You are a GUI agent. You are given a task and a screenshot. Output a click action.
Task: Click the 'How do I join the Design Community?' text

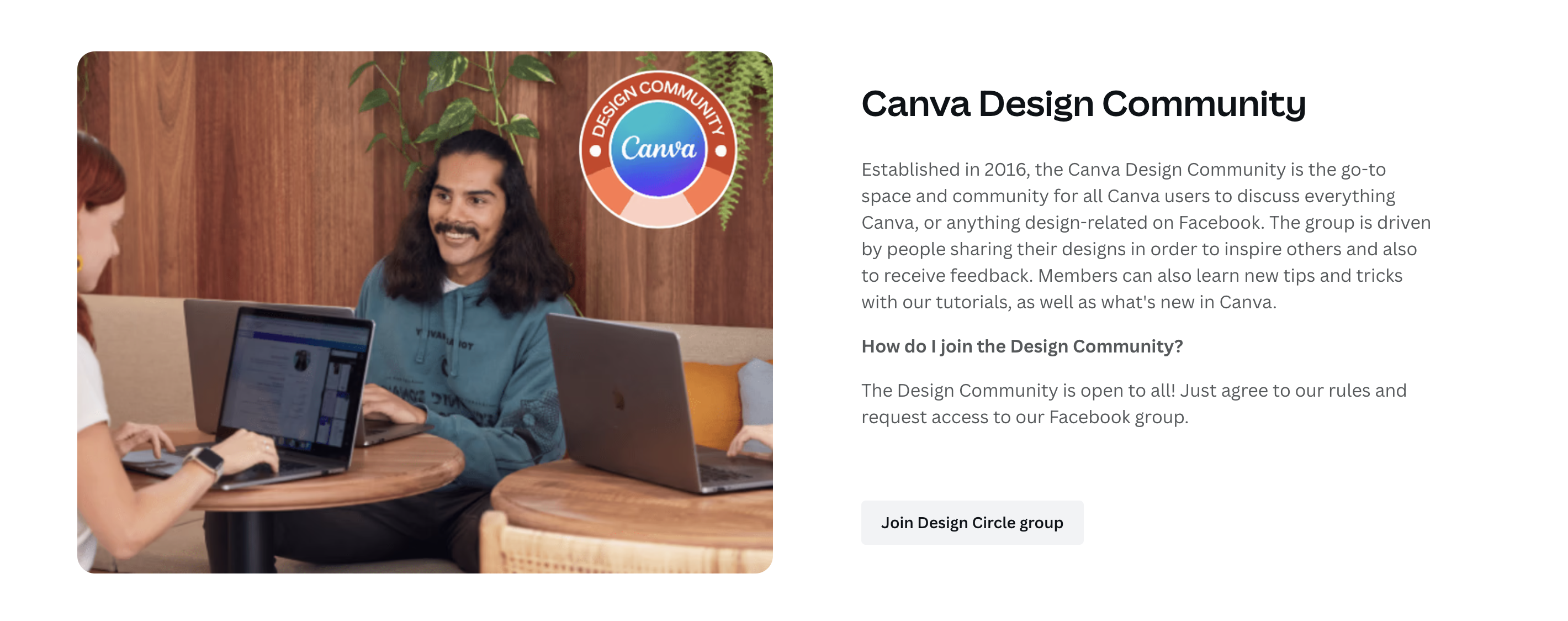click(1022, 346)
